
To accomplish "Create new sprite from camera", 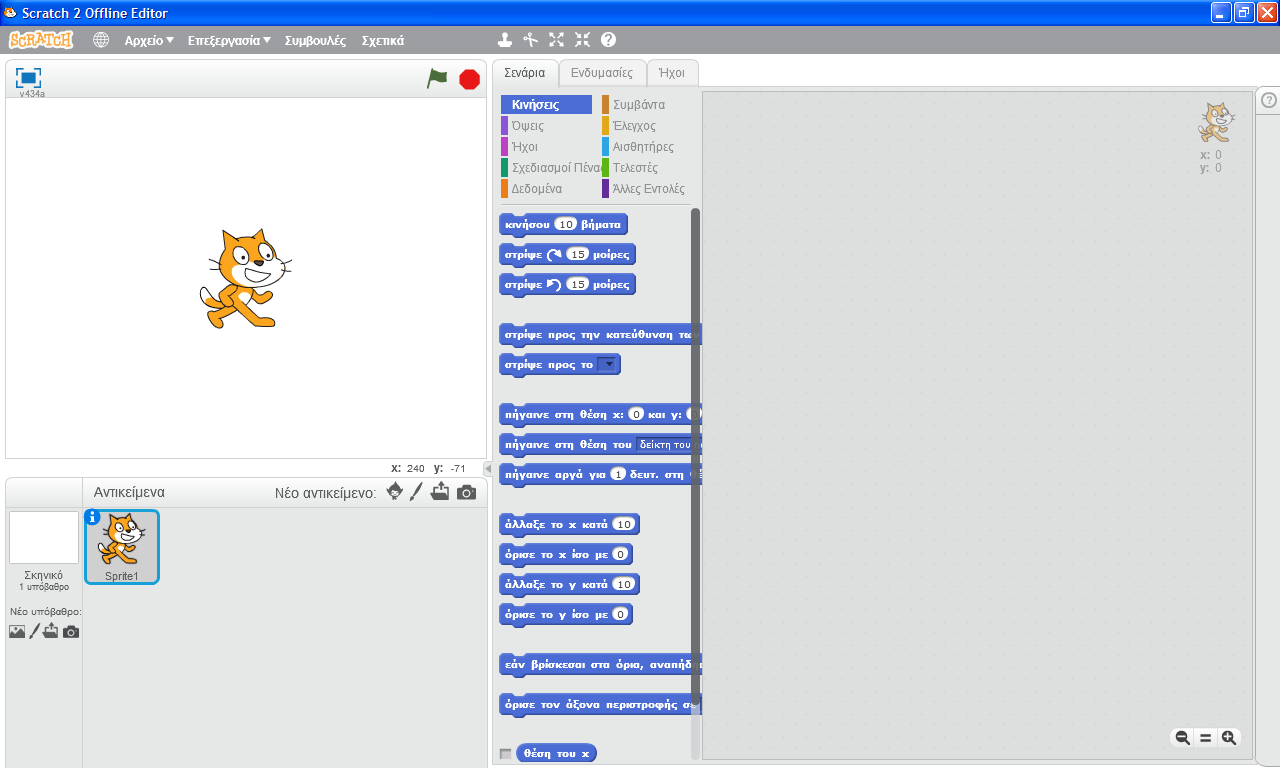I will [466, 492].
